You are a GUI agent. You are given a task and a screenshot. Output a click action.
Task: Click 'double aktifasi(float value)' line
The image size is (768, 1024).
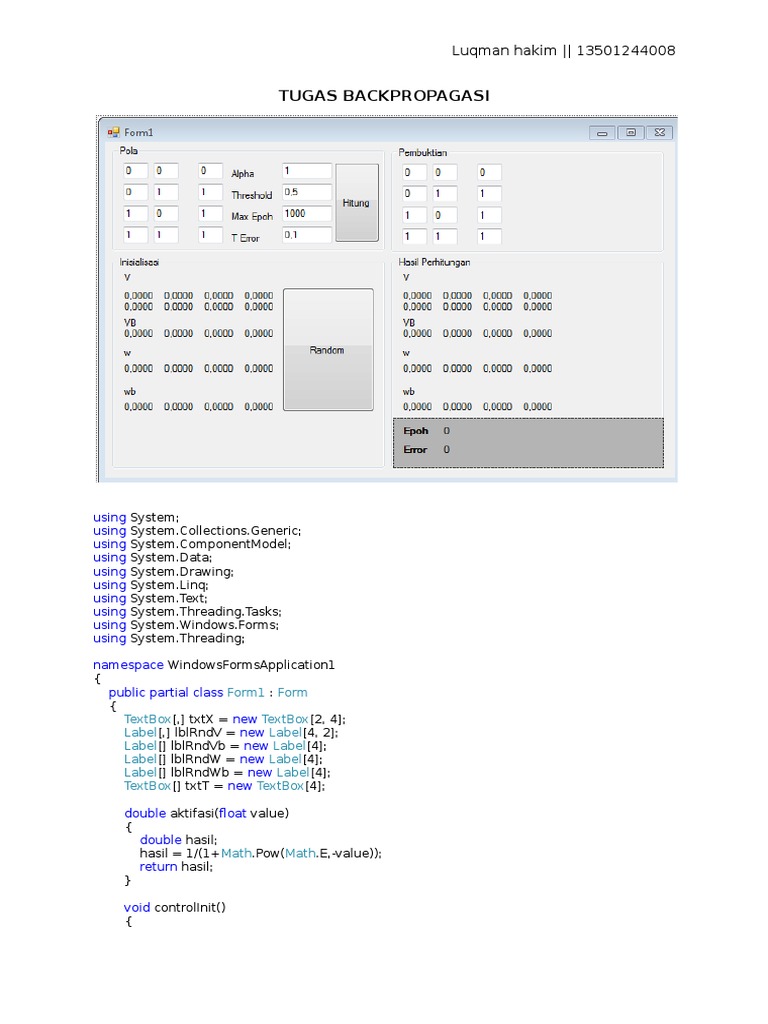tap(207, 814)
